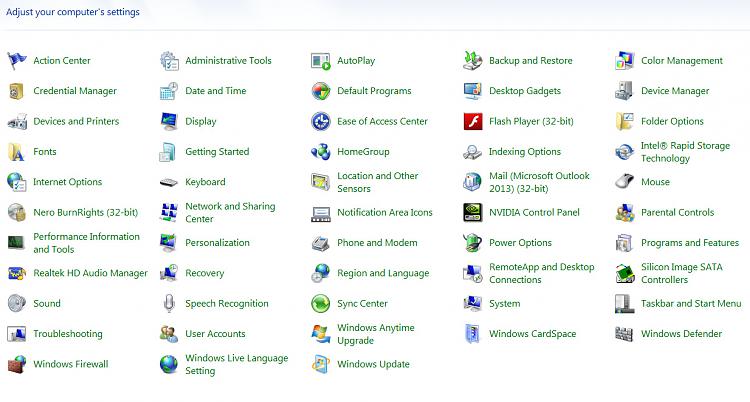Click the Credential Manager vault icon
750x402 pixels.
pos(17,91)
